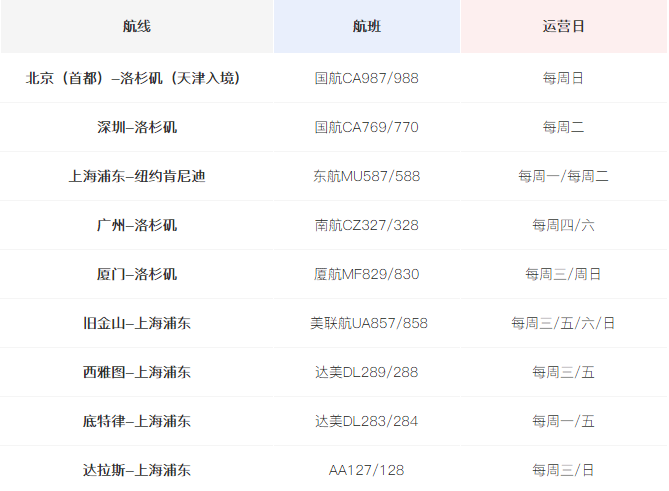669x491 pixels.
Task: Click the 每周一/五 cell
Action: pos(563,421)
